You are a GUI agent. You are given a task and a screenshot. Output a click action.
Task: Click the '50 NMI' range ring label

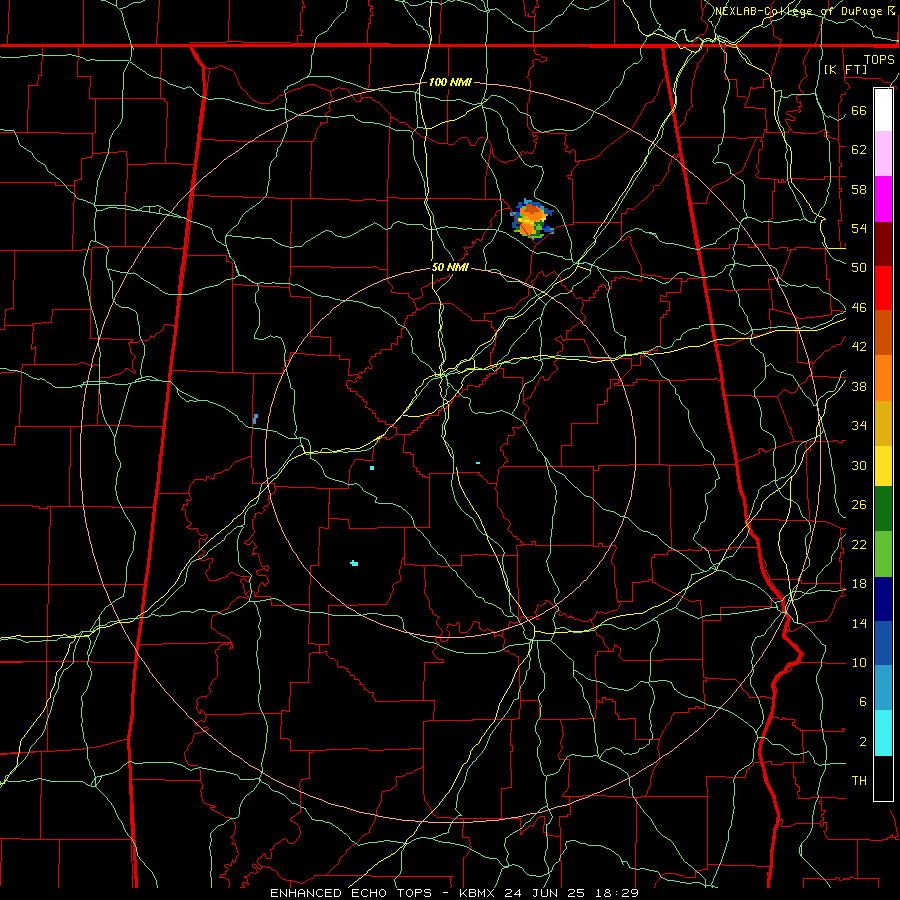pos(450,267)
